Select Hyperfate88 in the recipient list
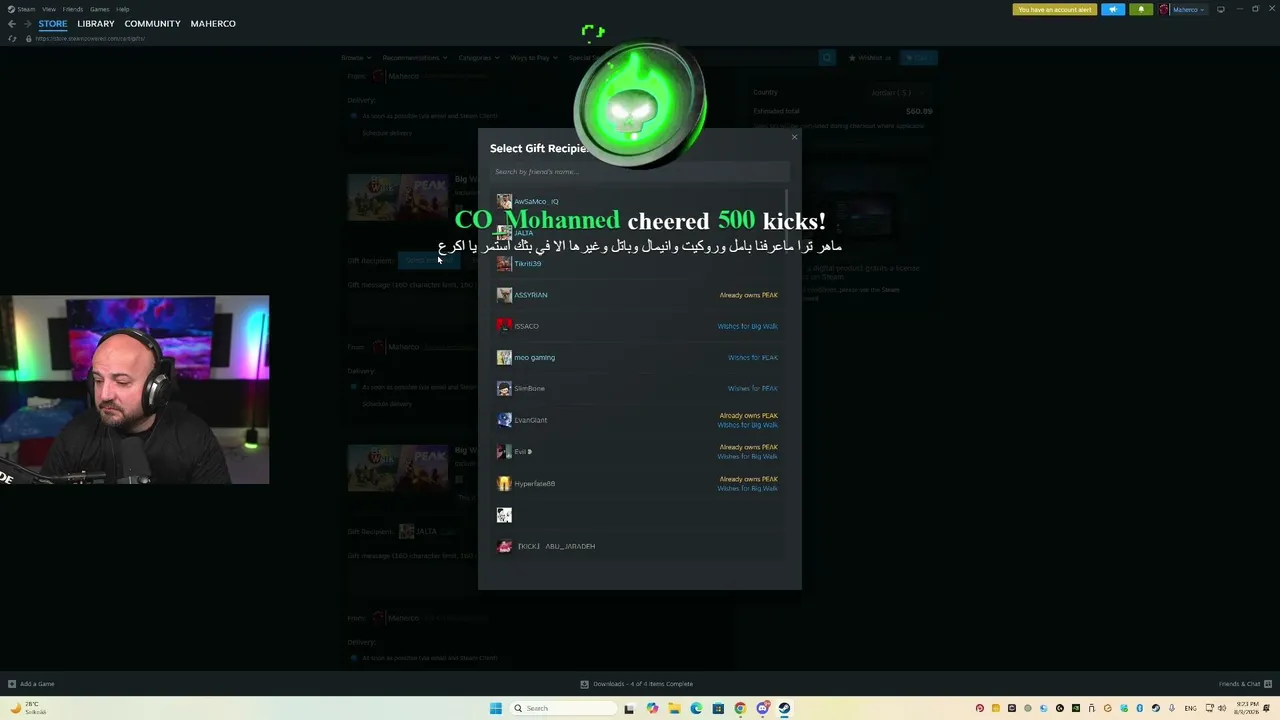 [x=639, y=484]
